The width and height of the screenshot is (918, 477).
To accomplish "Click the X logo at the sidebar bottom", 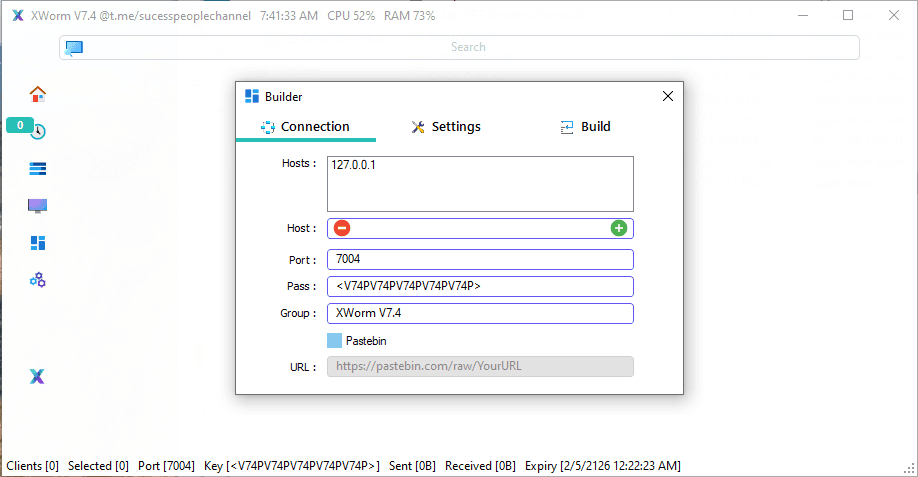I will (37, 376).
